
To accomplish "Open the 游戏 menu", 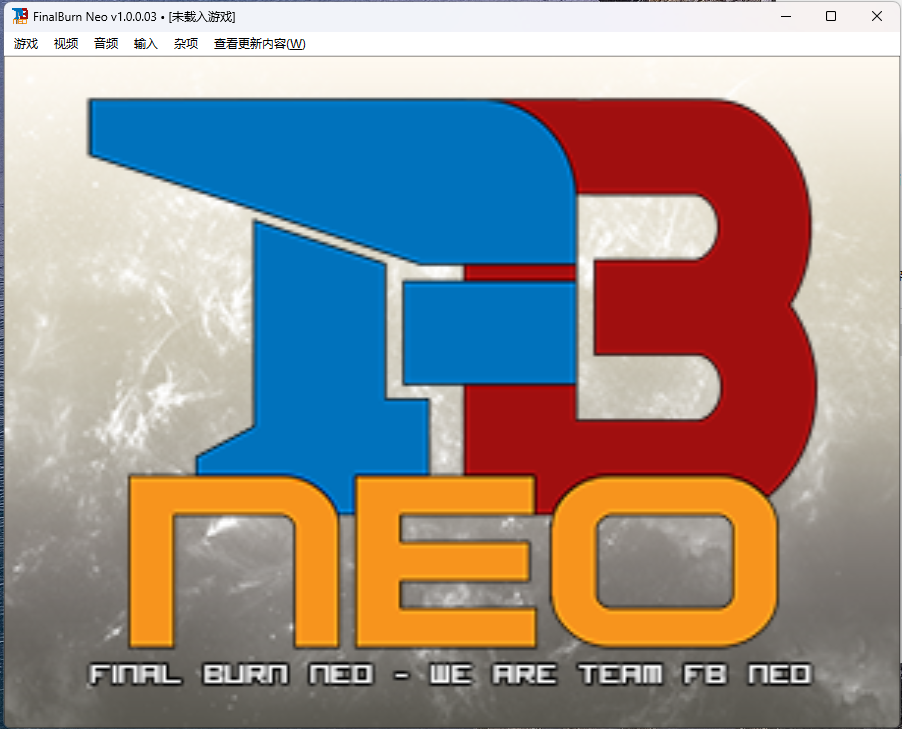I will 26,44.
